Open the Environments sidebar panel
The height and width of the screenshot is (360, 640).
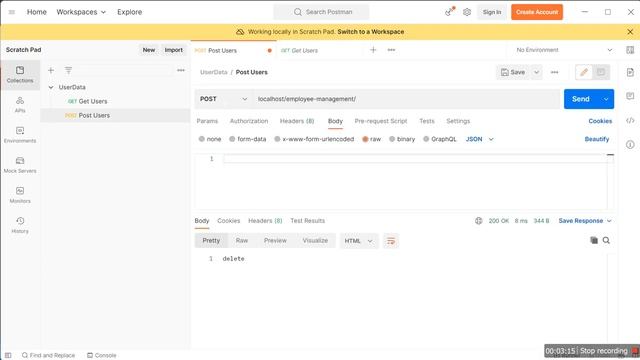click(20, 135)
